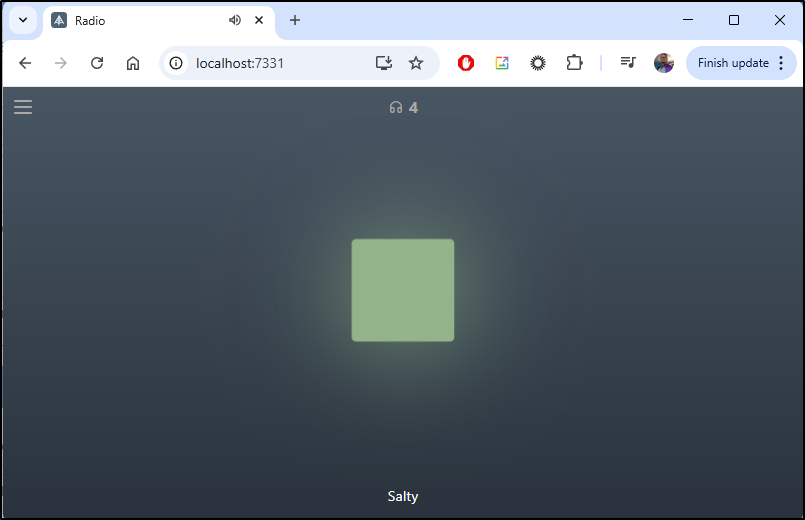Click the green album art square

(402, 290)
